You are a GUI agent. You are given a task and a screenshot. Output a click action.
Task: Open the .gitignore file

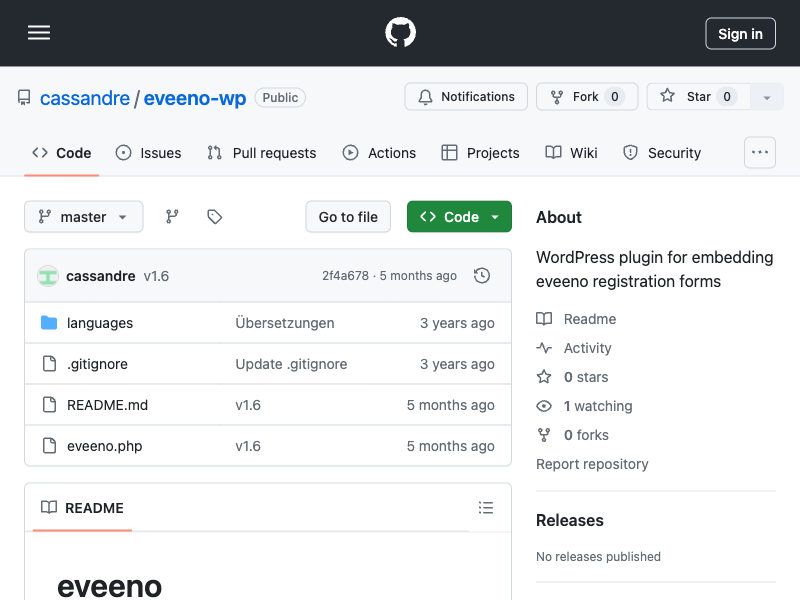tap(97, 364)
